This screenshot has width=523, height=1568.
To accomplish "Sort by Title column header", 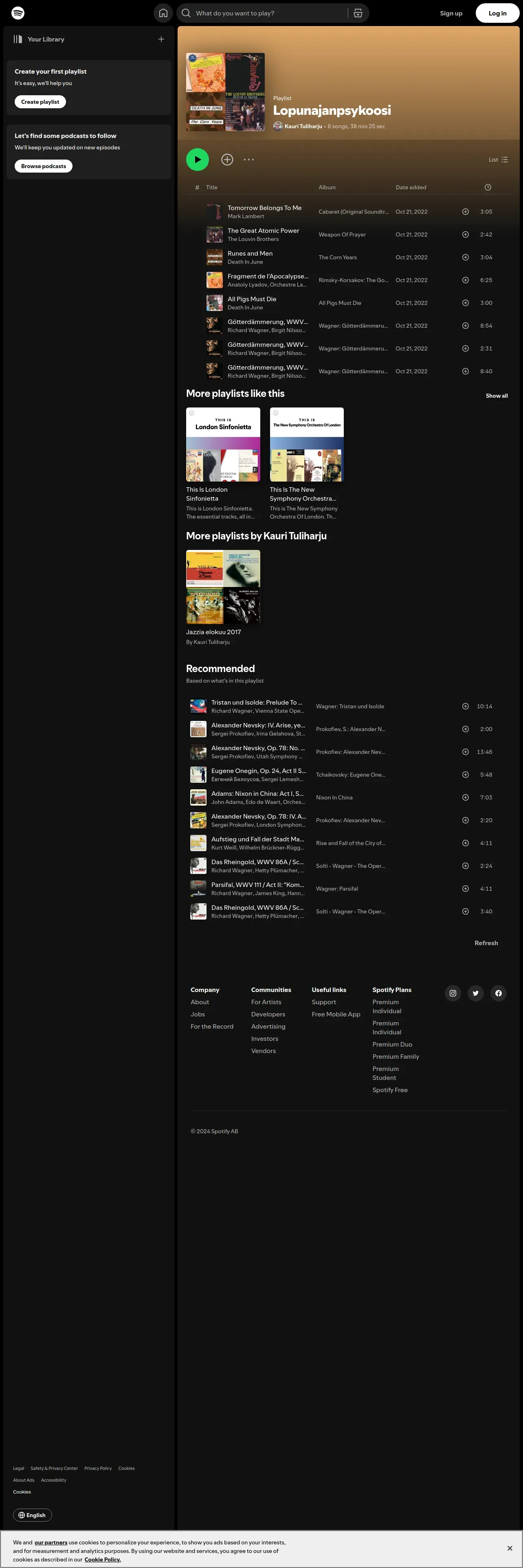I will [x=212, y=188].
